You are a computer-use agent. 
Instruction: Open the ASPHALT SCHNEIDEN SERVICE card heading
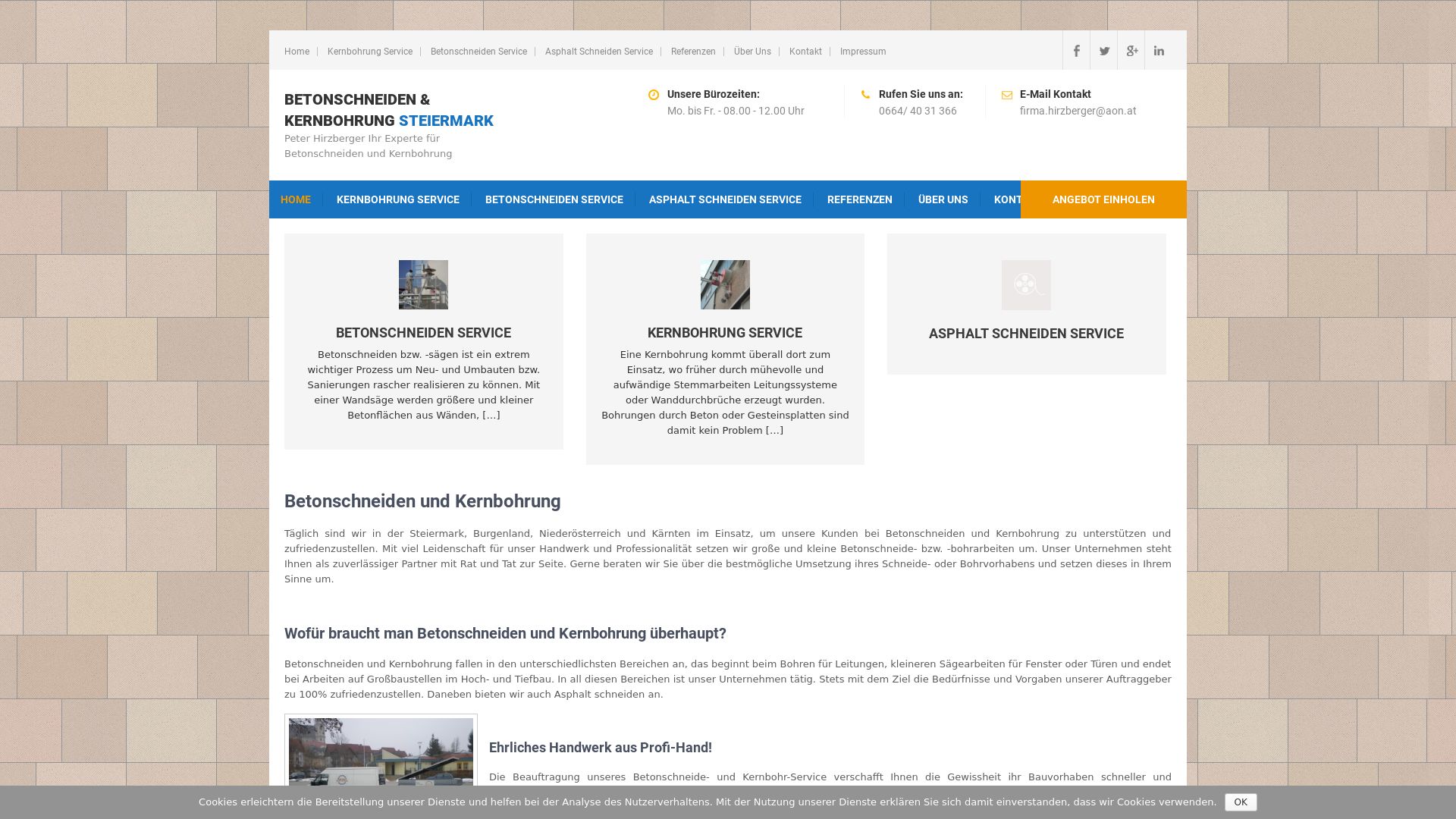pos(1026,334)
